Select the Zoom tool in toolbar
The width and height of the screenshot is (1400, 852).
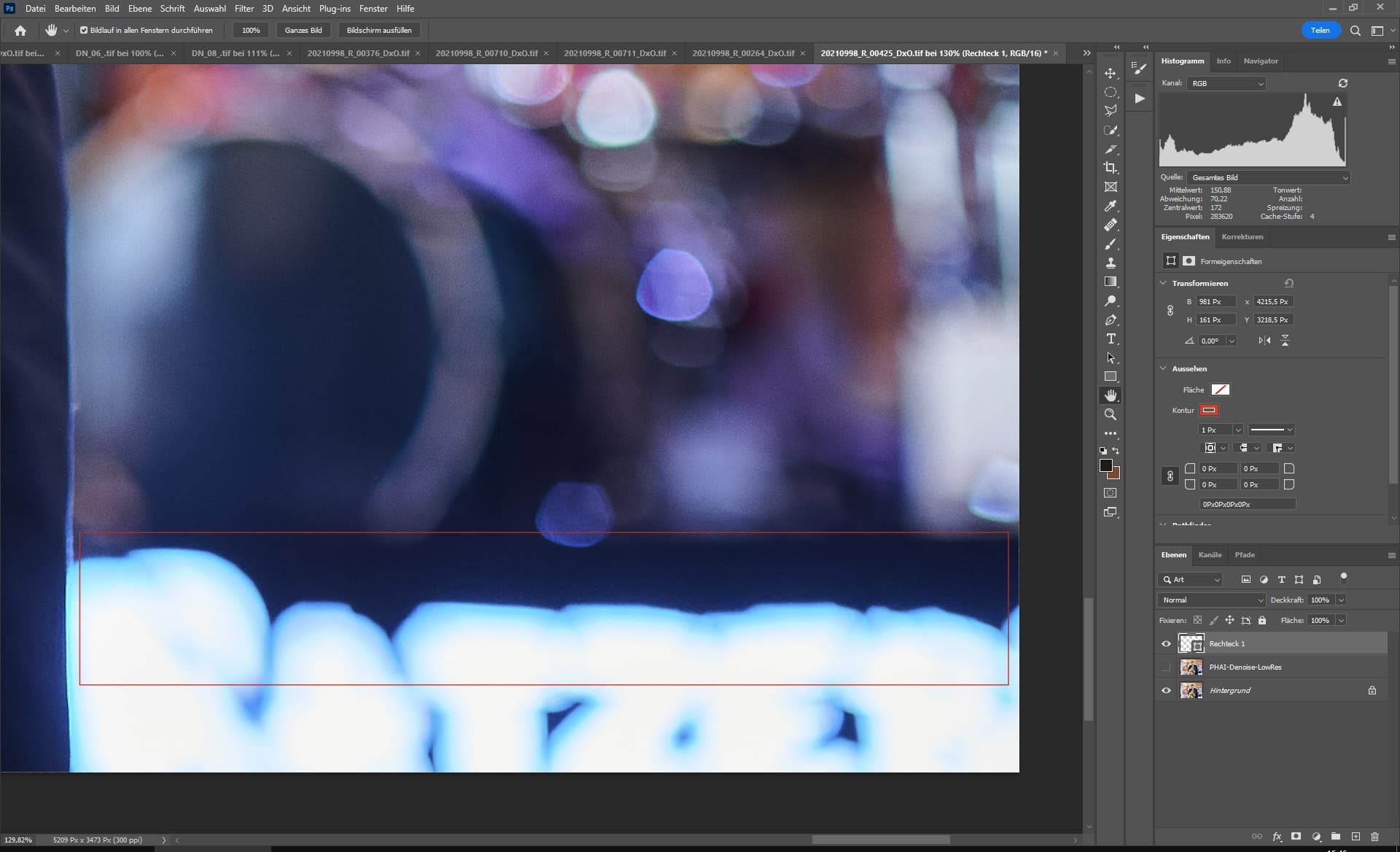pyautogui.click(x=1110, y=414)
